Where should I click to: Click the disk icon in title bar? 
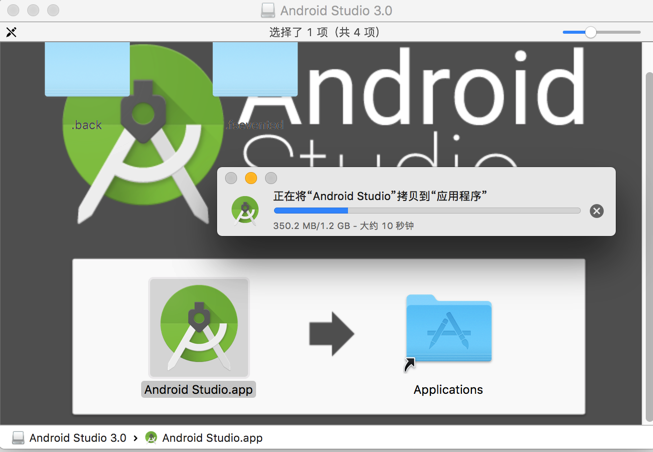pos(268,10)
